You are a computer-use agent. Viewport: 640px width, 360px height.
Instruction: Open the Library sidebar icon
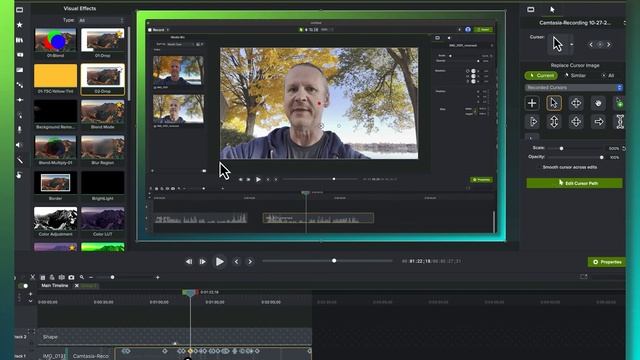20,40
